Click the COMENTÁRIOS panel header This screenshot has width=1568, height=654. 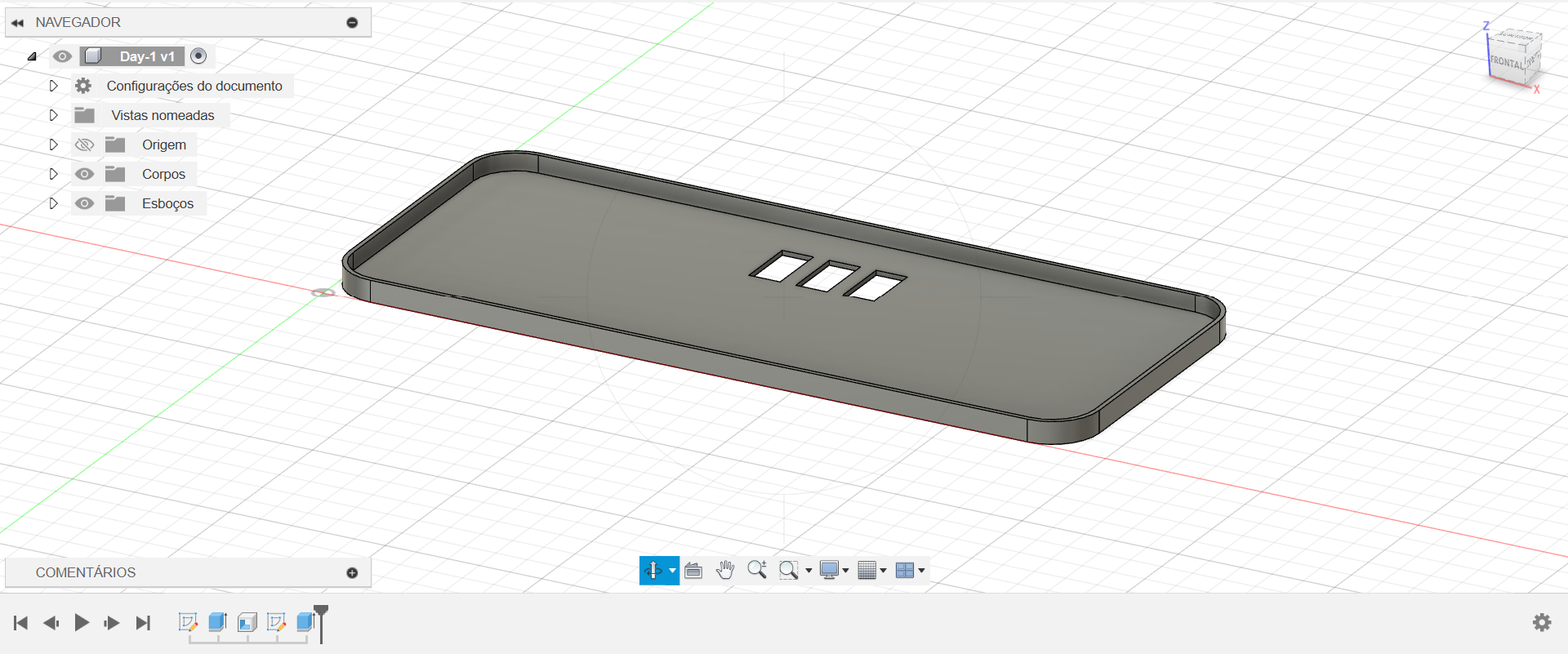tap(188, 573)
